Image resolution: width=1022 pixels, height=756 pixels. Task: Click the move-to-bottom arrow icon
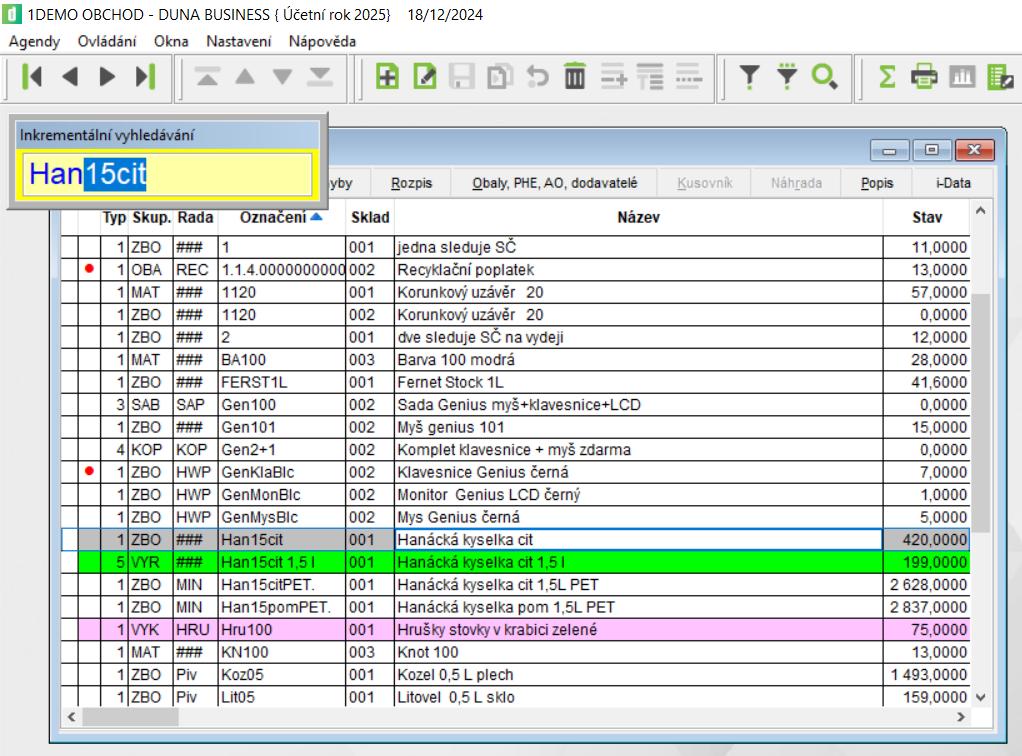pyautogui.click(x=320, y=77)
